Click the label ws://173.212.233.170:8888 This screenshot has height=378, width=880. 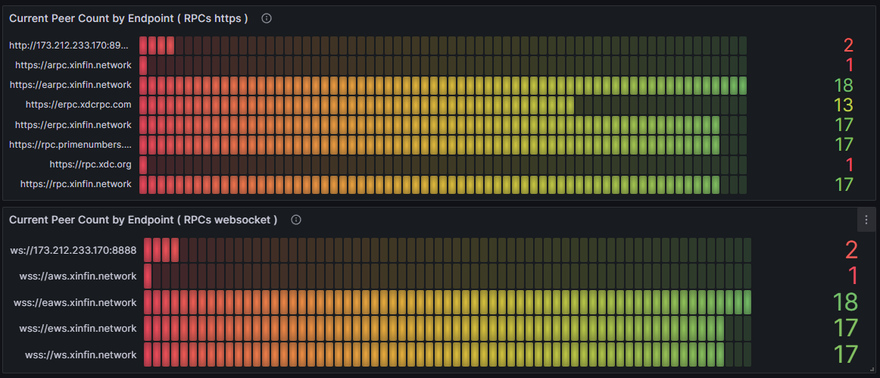pyautogui.click(x=73, y=250)
